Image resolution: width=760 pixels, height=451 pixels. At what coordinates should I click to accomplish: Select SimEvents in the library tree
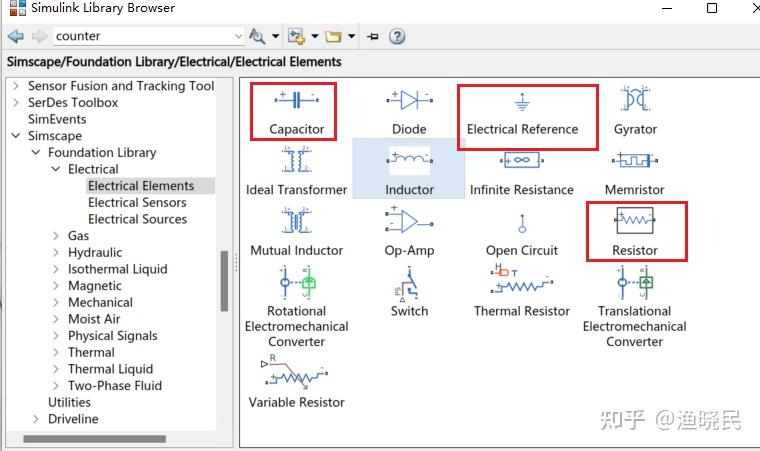click(57, 119)
